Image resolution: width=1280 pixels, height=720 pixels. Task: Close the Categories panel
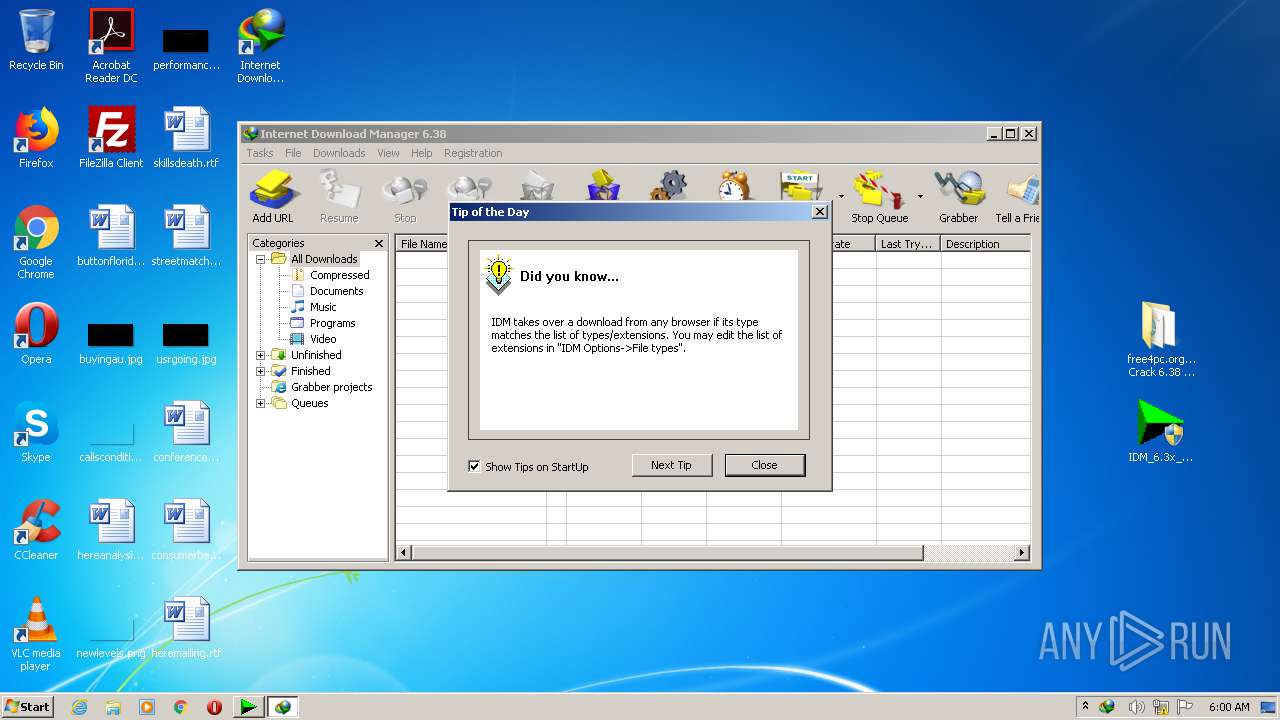coord(379,243)
